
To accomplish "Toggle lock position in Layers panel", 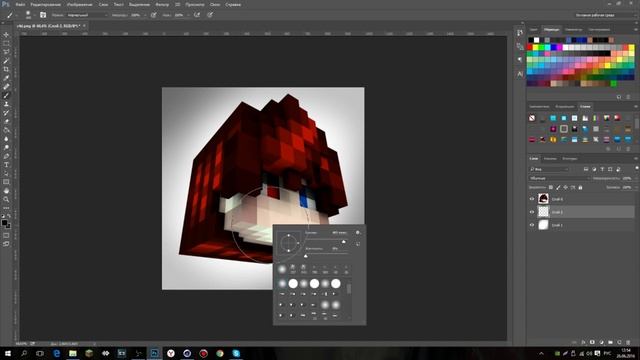I will point(565,187).
